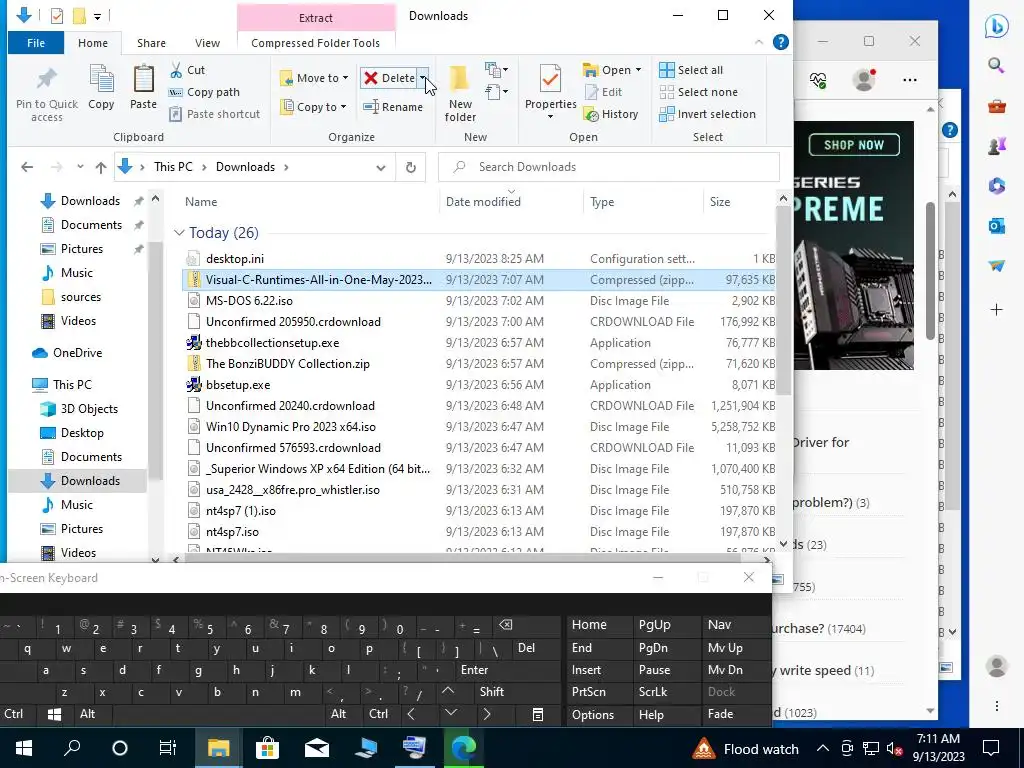Open Mail app from taskbar
Viewport: 1024px width, 768px height.
(317, 748)
